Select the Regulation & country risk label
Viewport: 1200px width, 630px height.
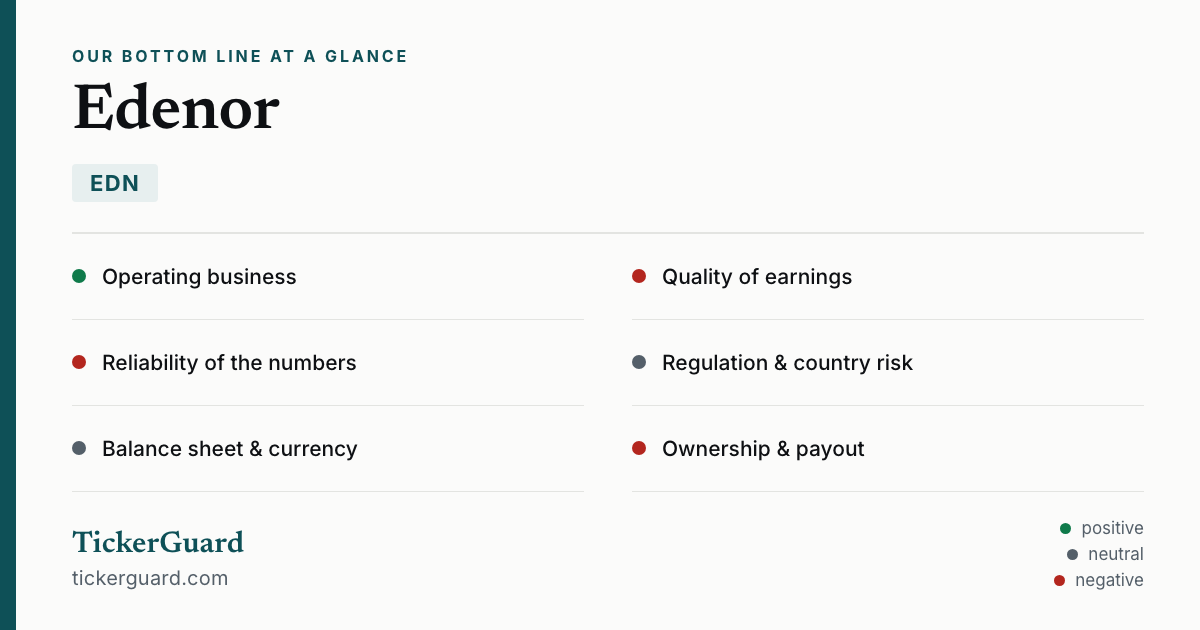787,363
